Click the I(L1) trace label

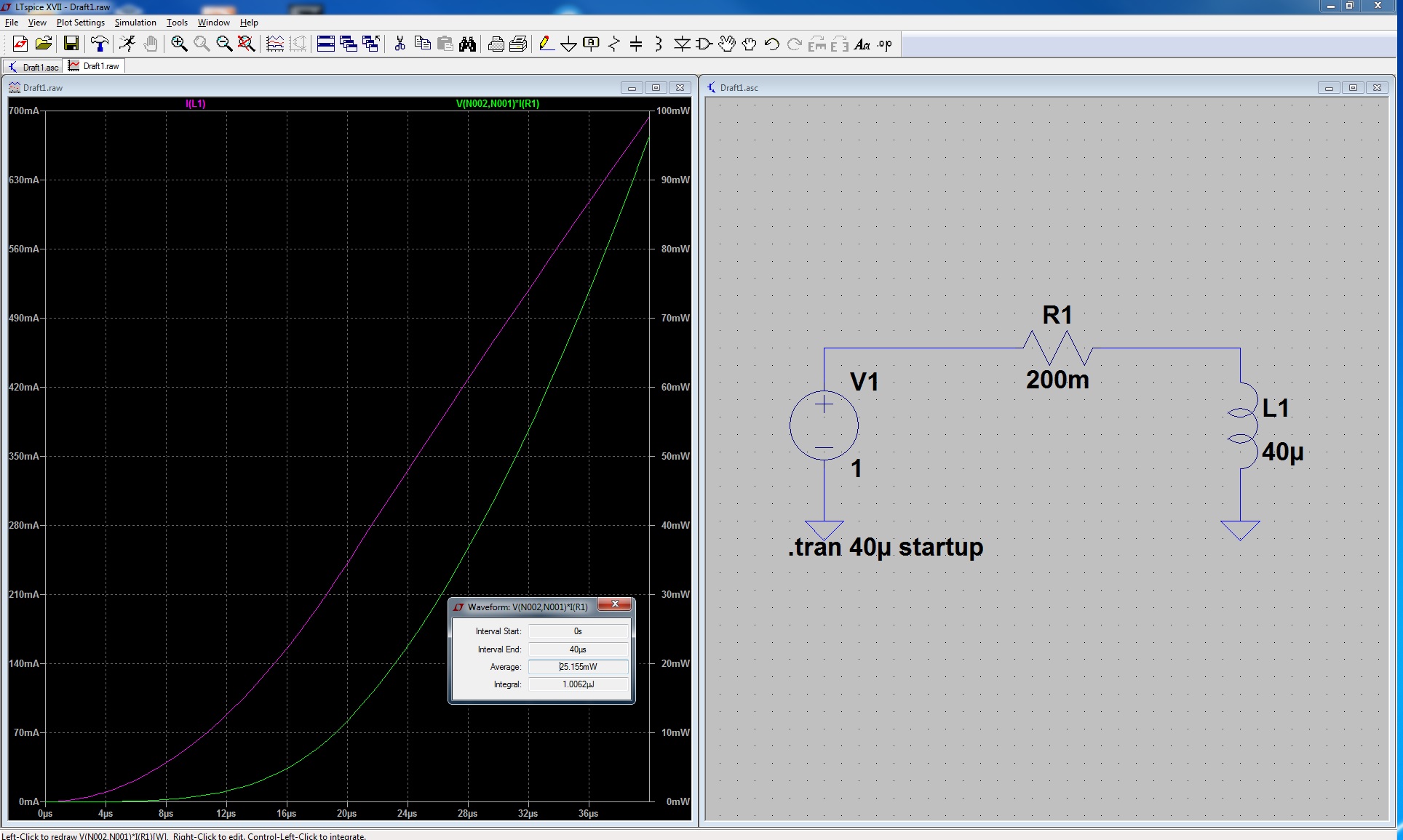click(x=196, y=104)
